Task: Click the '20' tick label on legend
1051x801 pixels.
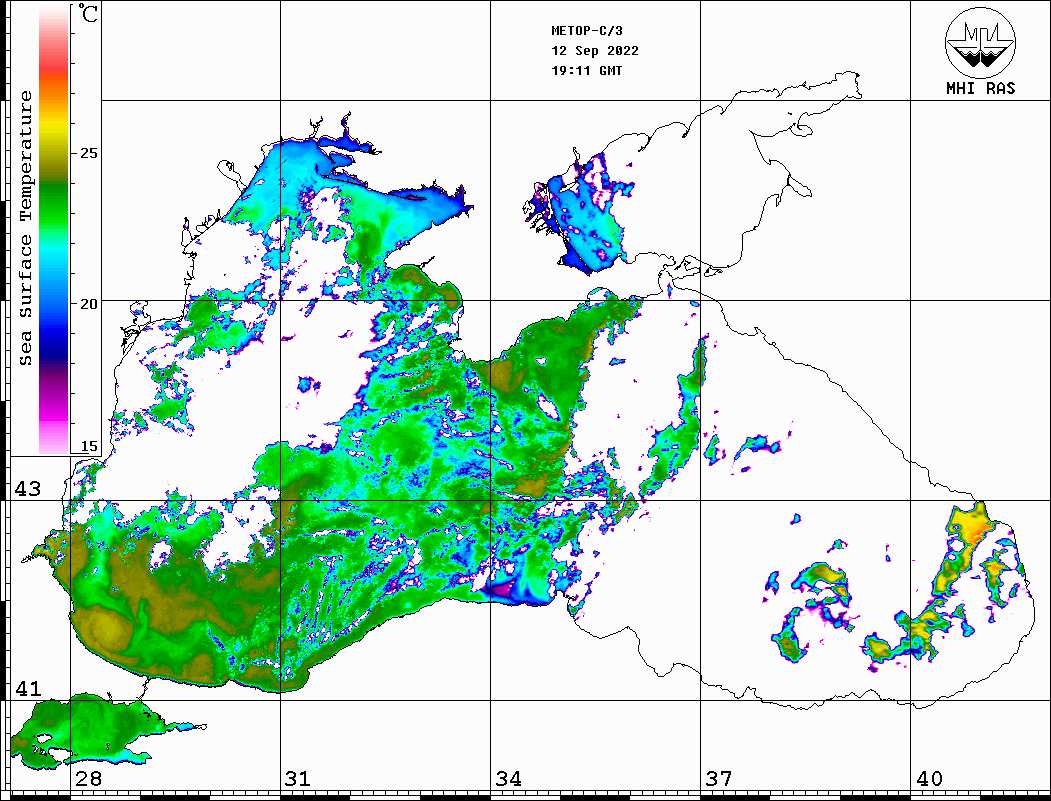Action: [x=88, y=304]
